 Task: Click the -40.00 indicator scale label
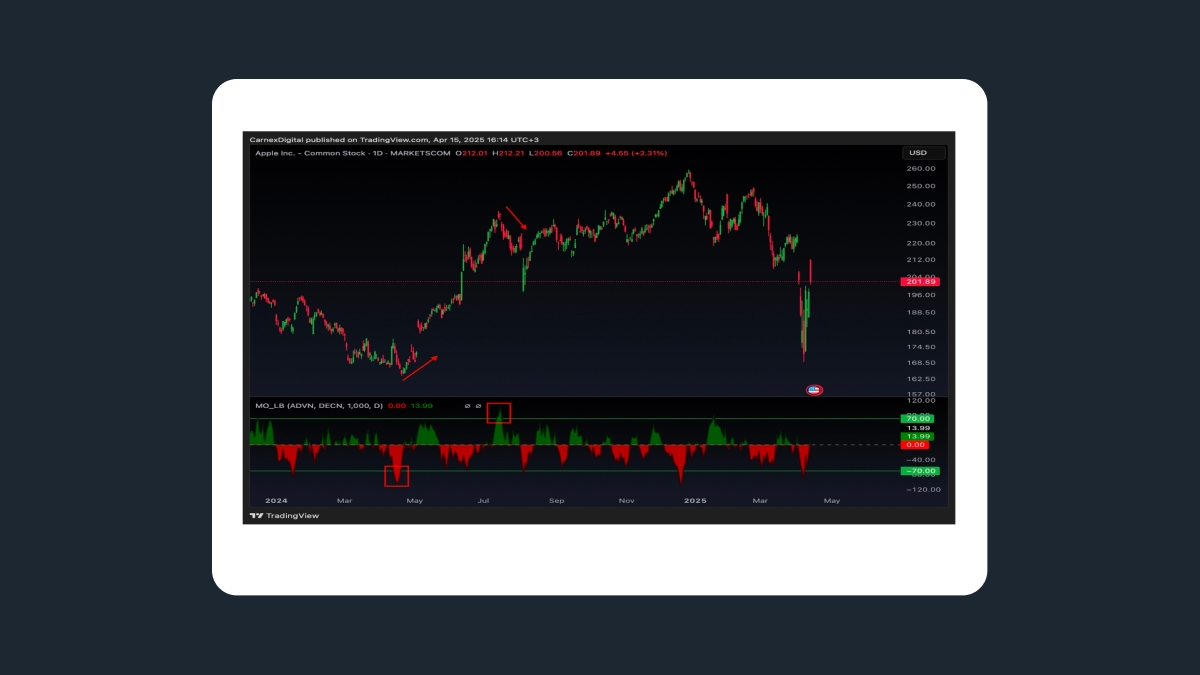coord(921,458)
